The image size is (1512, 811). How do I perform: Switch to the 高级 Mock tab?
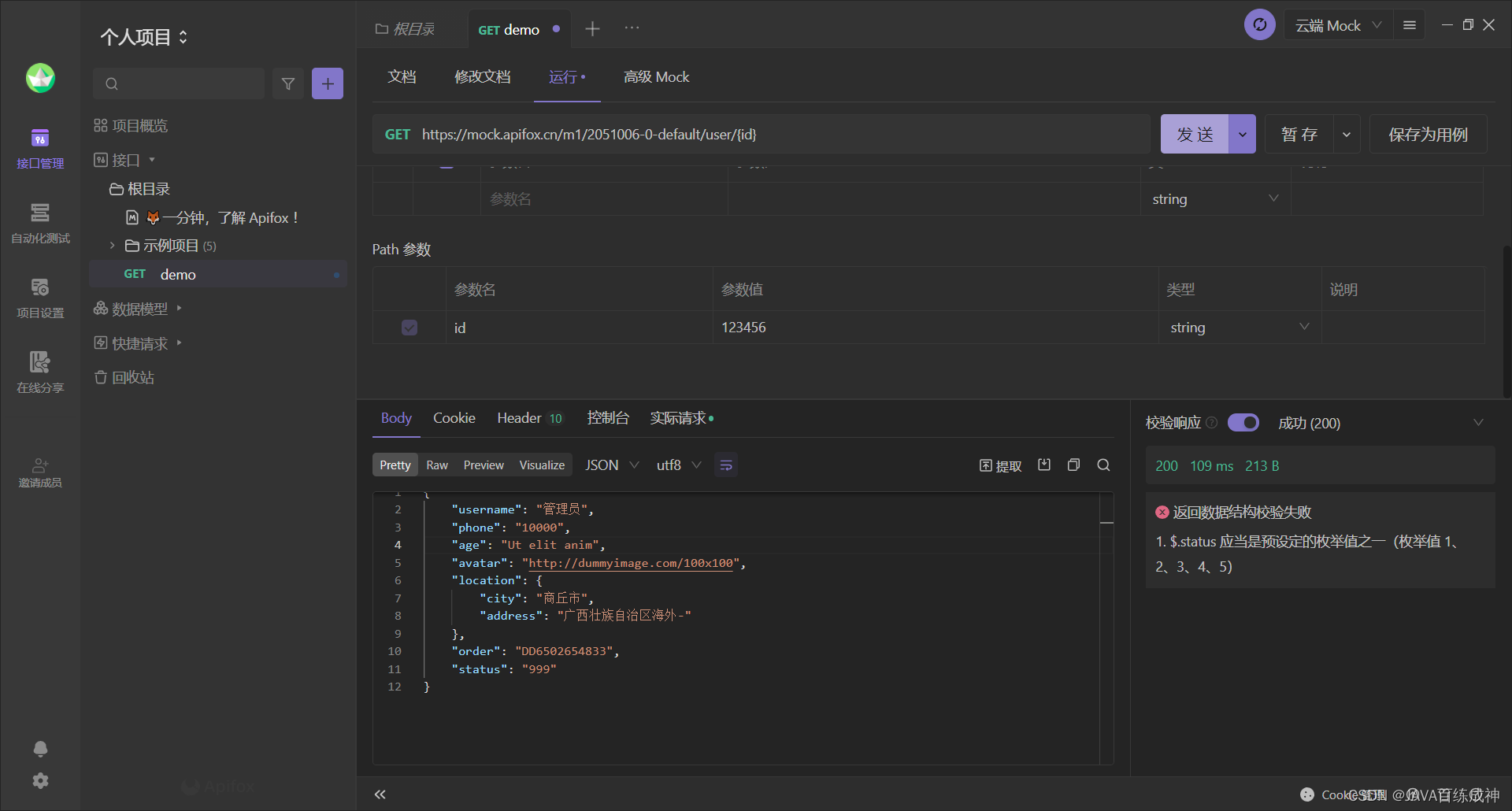click(656, 77)
